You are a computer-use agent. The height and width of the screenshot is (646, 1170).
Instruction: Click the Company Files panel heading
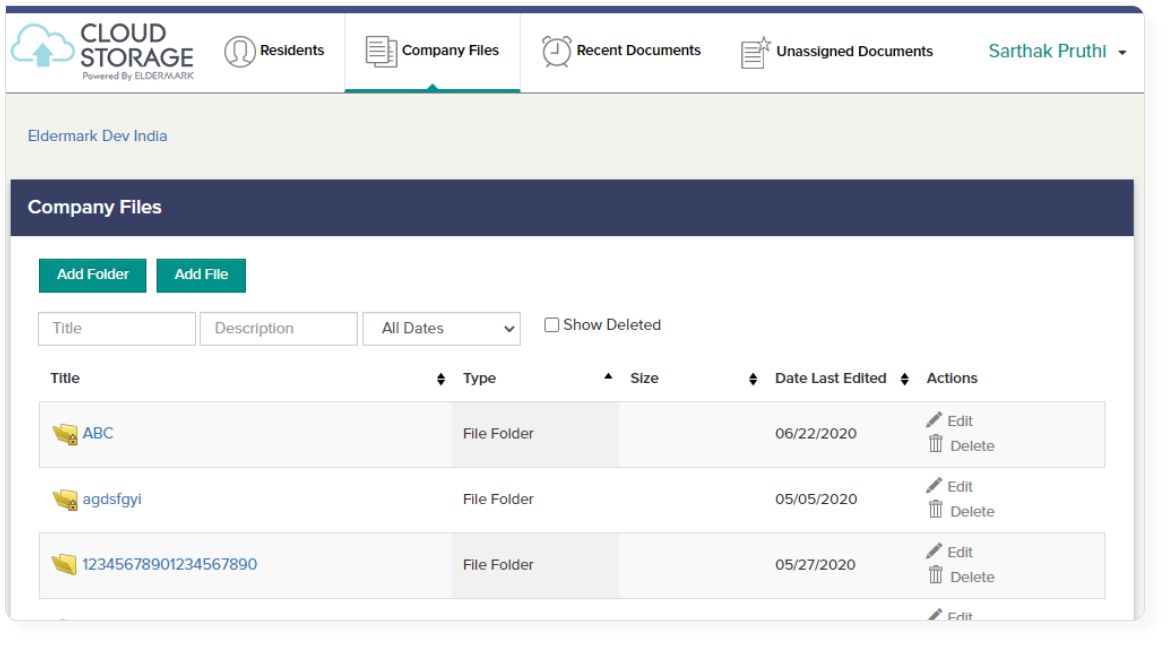click(95, 207)
